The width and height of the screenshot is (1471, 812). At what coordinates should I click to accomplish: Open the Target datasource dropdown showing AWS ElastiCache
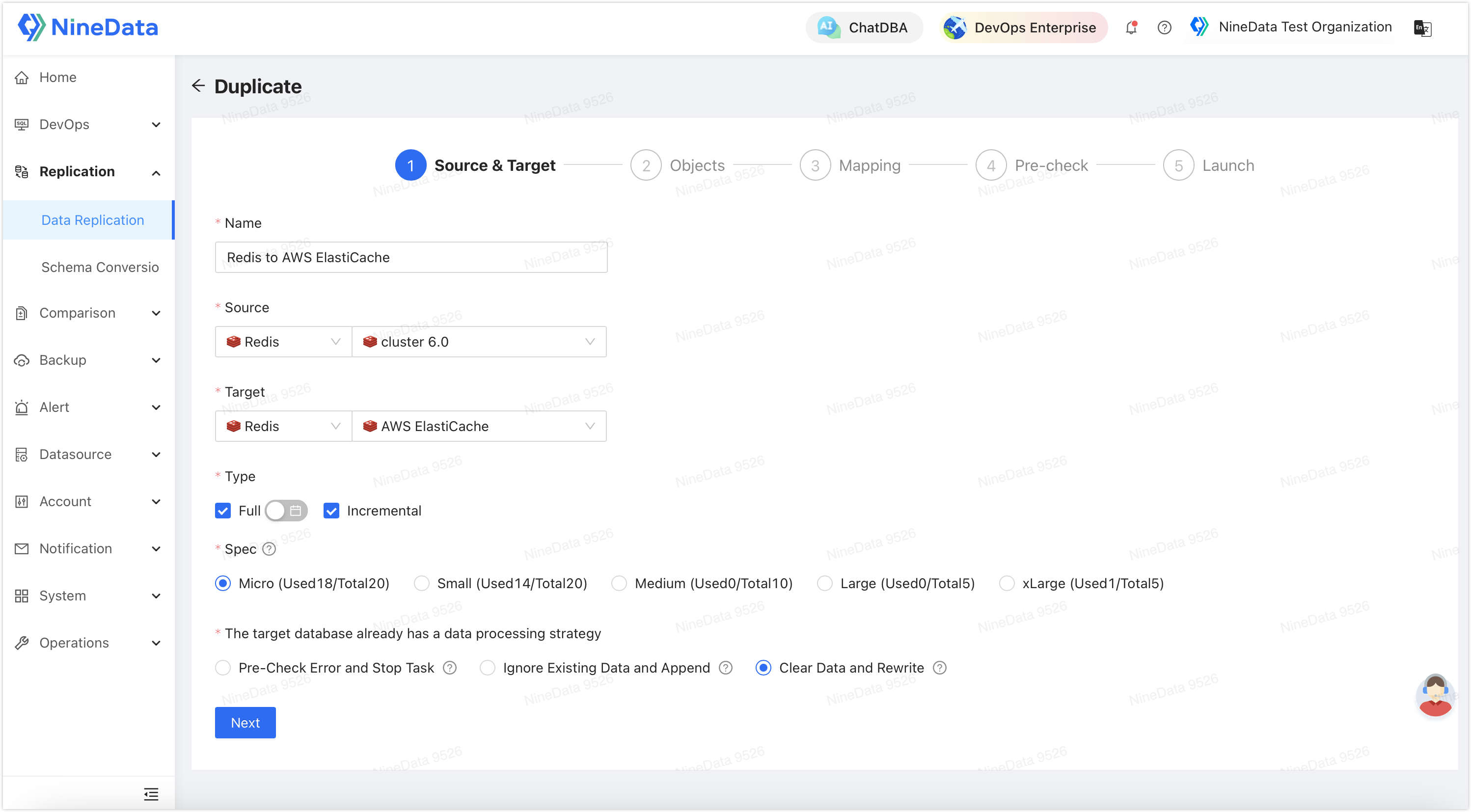point(479,427)
